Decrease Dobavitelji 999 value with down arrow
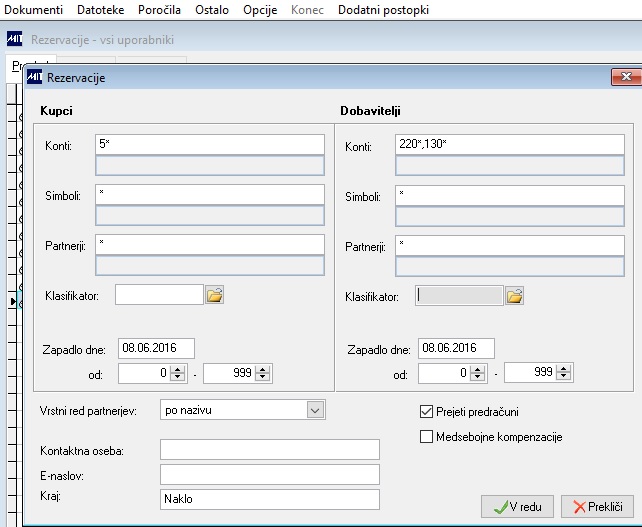Viewport: 642px width, 527px height. point(564,376)
